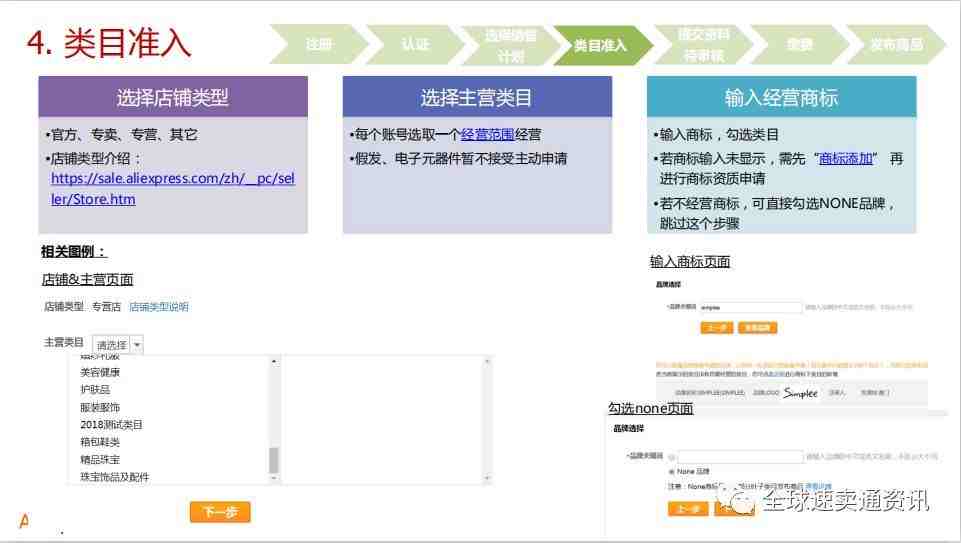Open the 商标添加 link
The height and width of the screenshot is (543, 961).
[x=846, y=159]
